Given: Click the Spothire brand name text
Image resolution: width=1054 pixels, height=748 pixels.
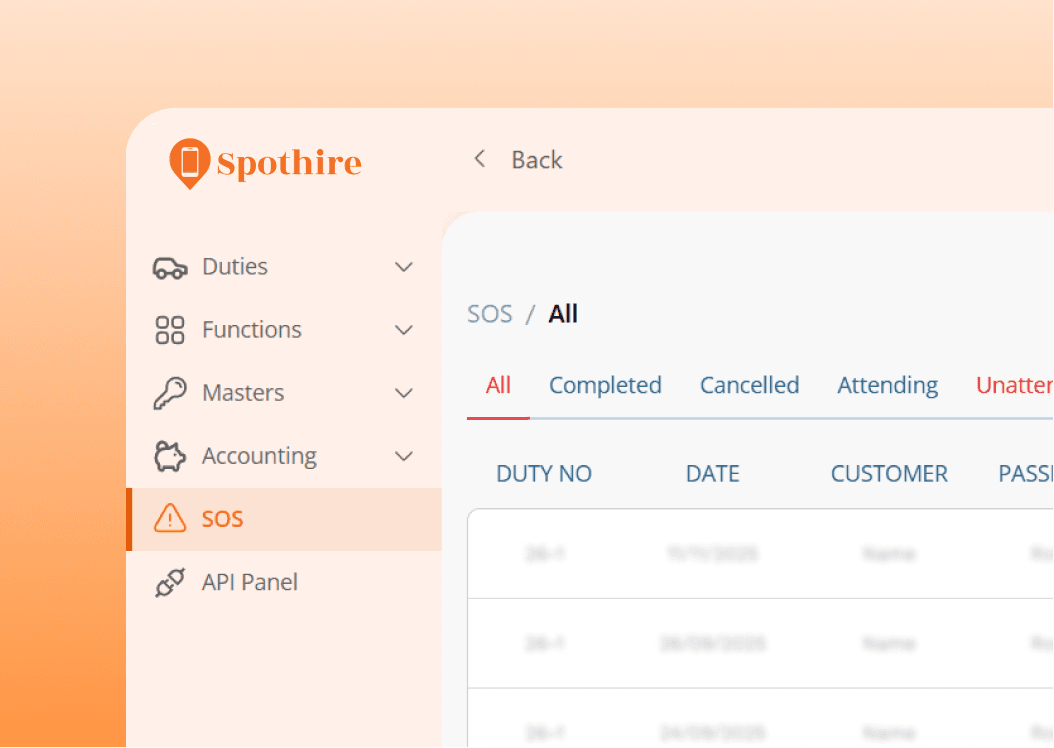Looking at the screenshot, I should tap(289, 163).
